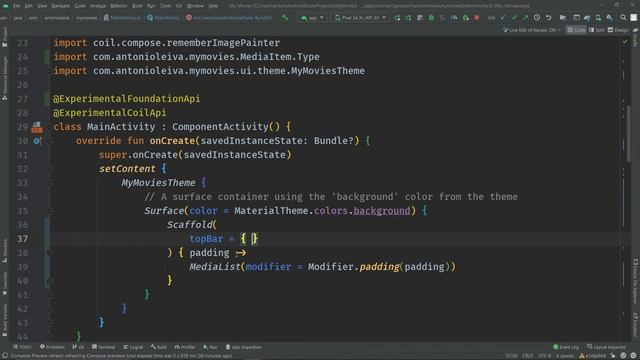This screenshot has width=640, height=360.
Task: Click the mymovies breadcrumb folder
Action: click(87, 18)
